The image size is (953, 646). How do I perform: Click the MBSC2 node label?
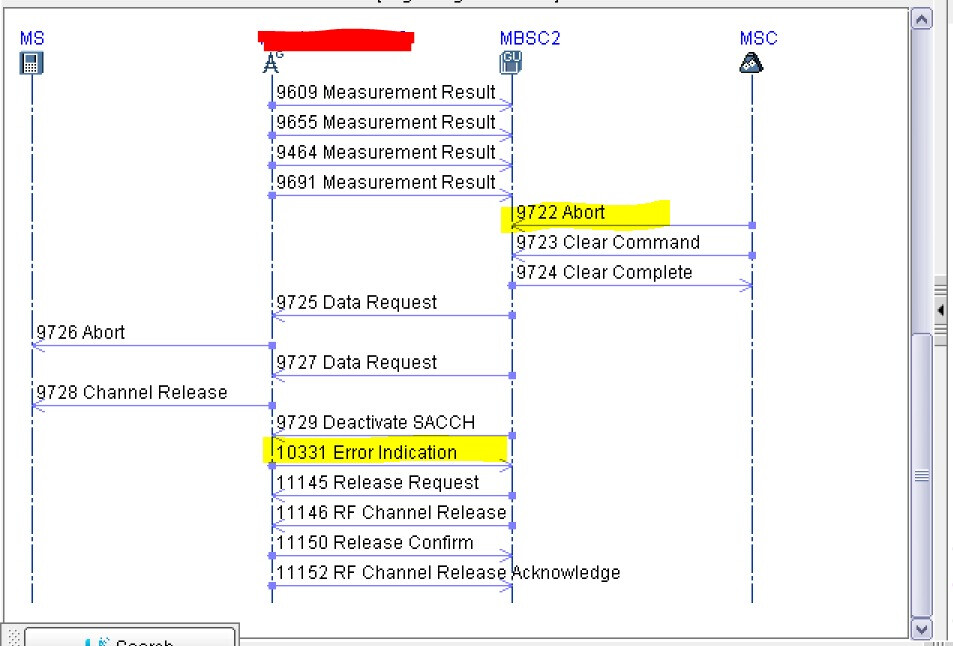(530, 38)
